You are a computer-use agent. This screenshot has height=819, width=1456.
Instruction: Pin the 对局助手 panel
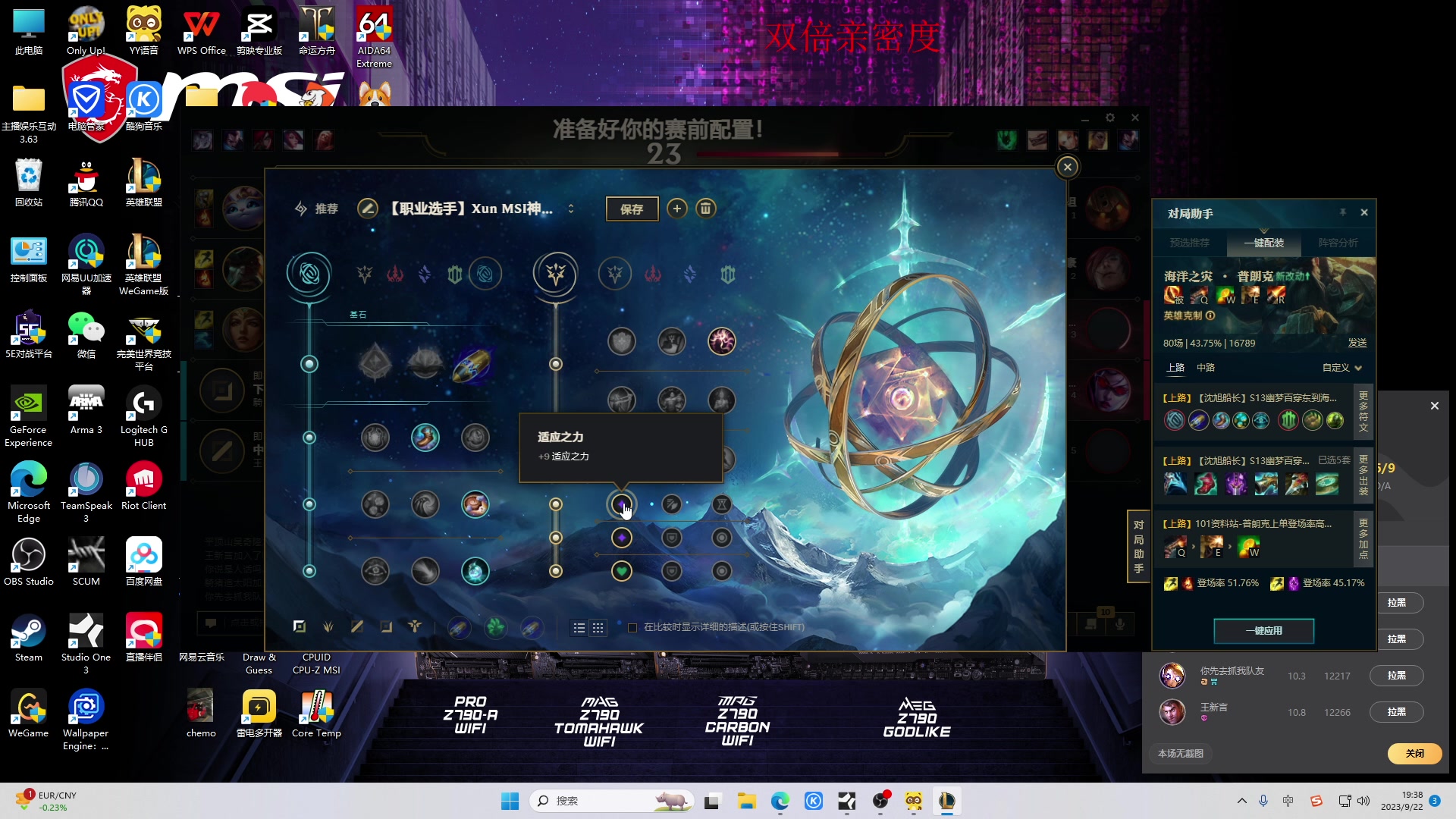(1342, 213)
